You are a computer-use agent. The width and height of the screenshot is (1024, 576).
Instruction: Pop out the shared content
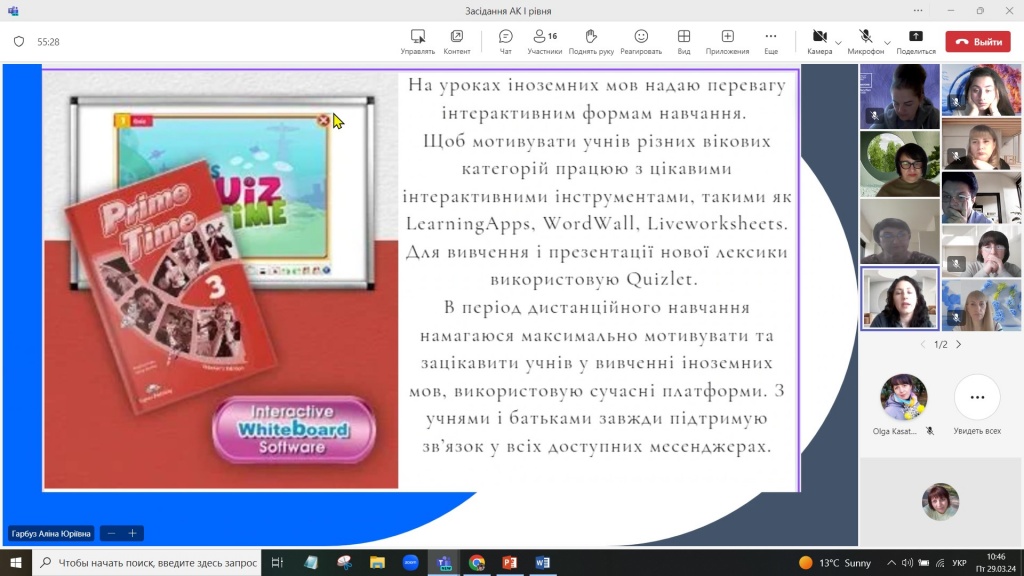(457, 41)
